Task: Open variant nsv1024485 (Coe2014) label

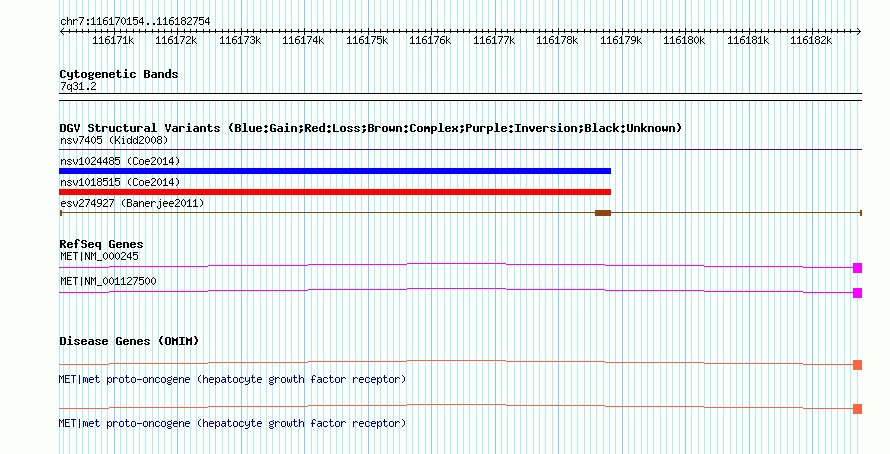Action: pos(120,161)
